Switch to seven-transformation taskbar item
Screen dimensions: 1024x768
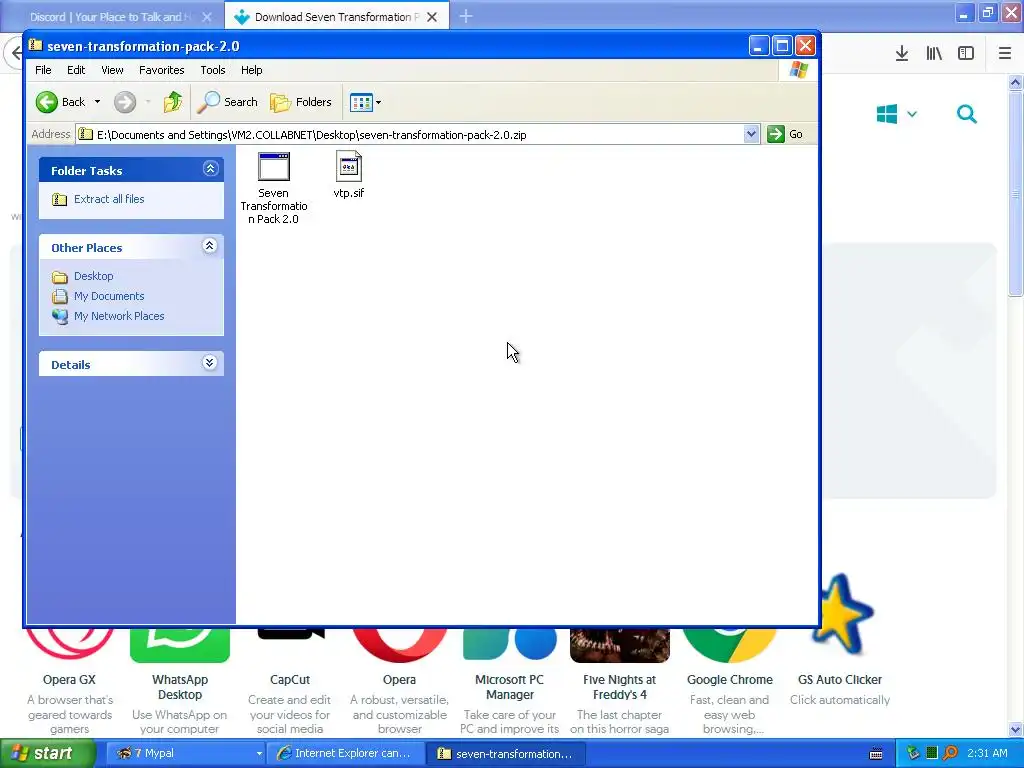(506, 753)
